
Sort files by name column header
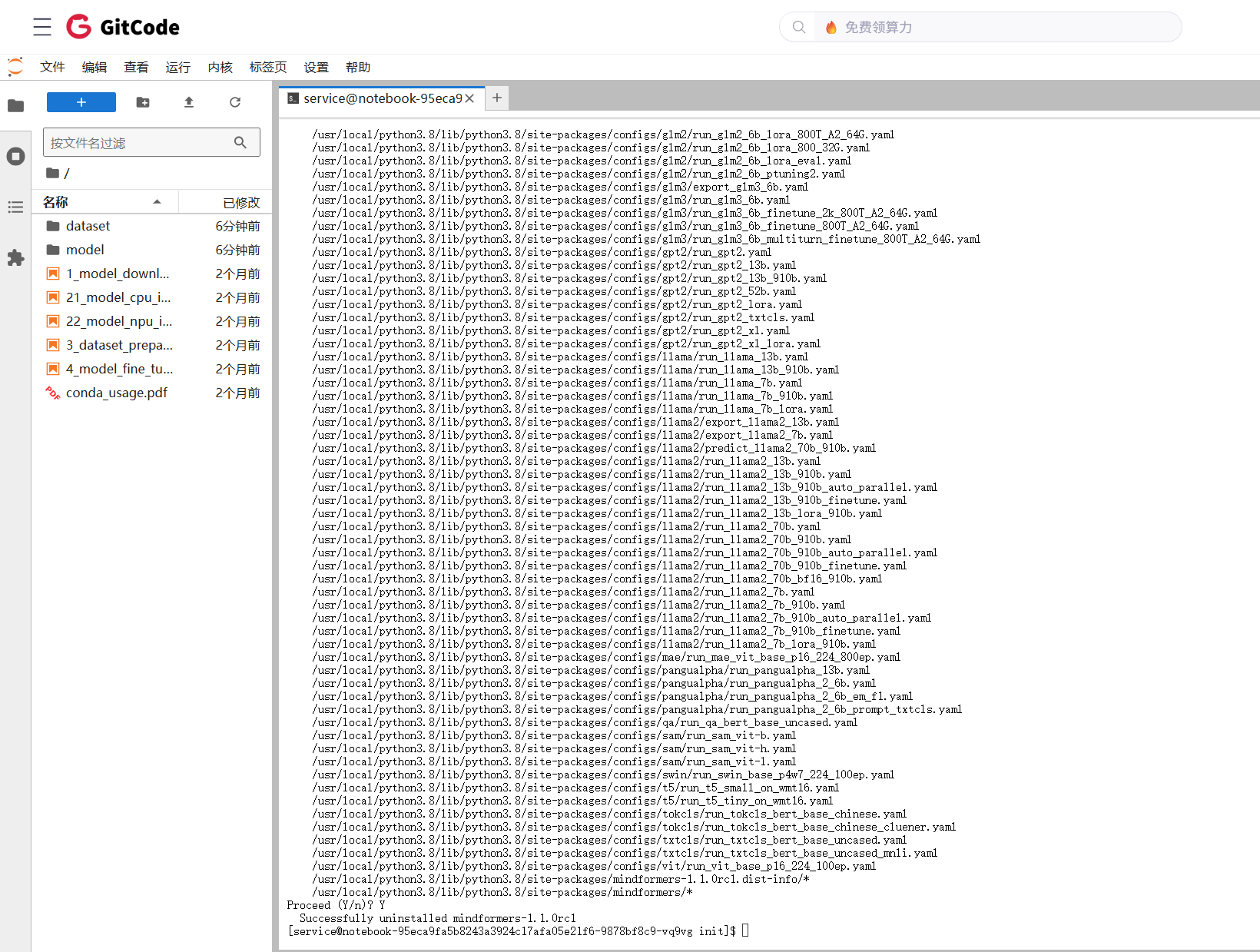coord(105,202)
